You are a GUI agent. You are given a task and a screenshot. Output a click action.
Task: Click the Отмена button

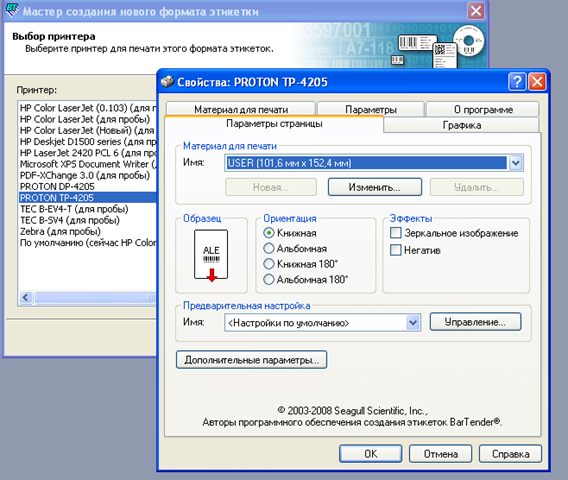440,454
